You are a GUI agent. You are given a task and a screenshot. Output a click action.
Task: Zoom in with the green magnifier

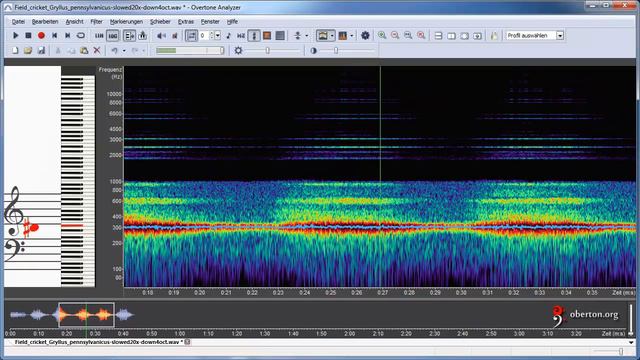coord(382,36)
